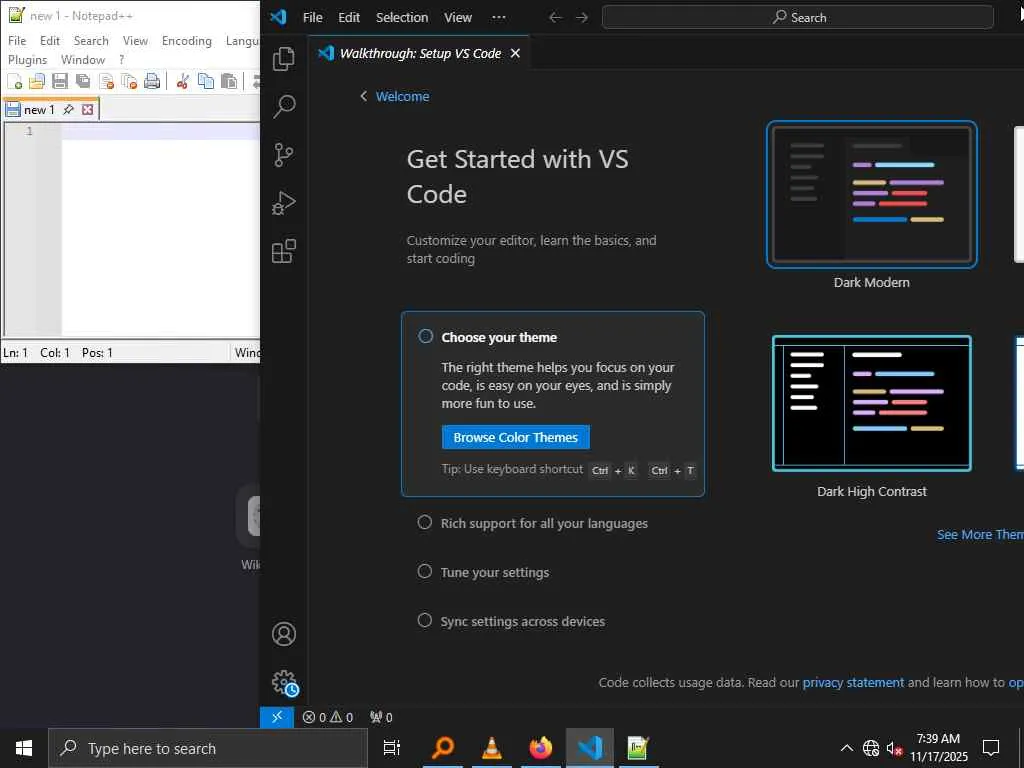Open the Search view in the activity bar

pos(283,106)
